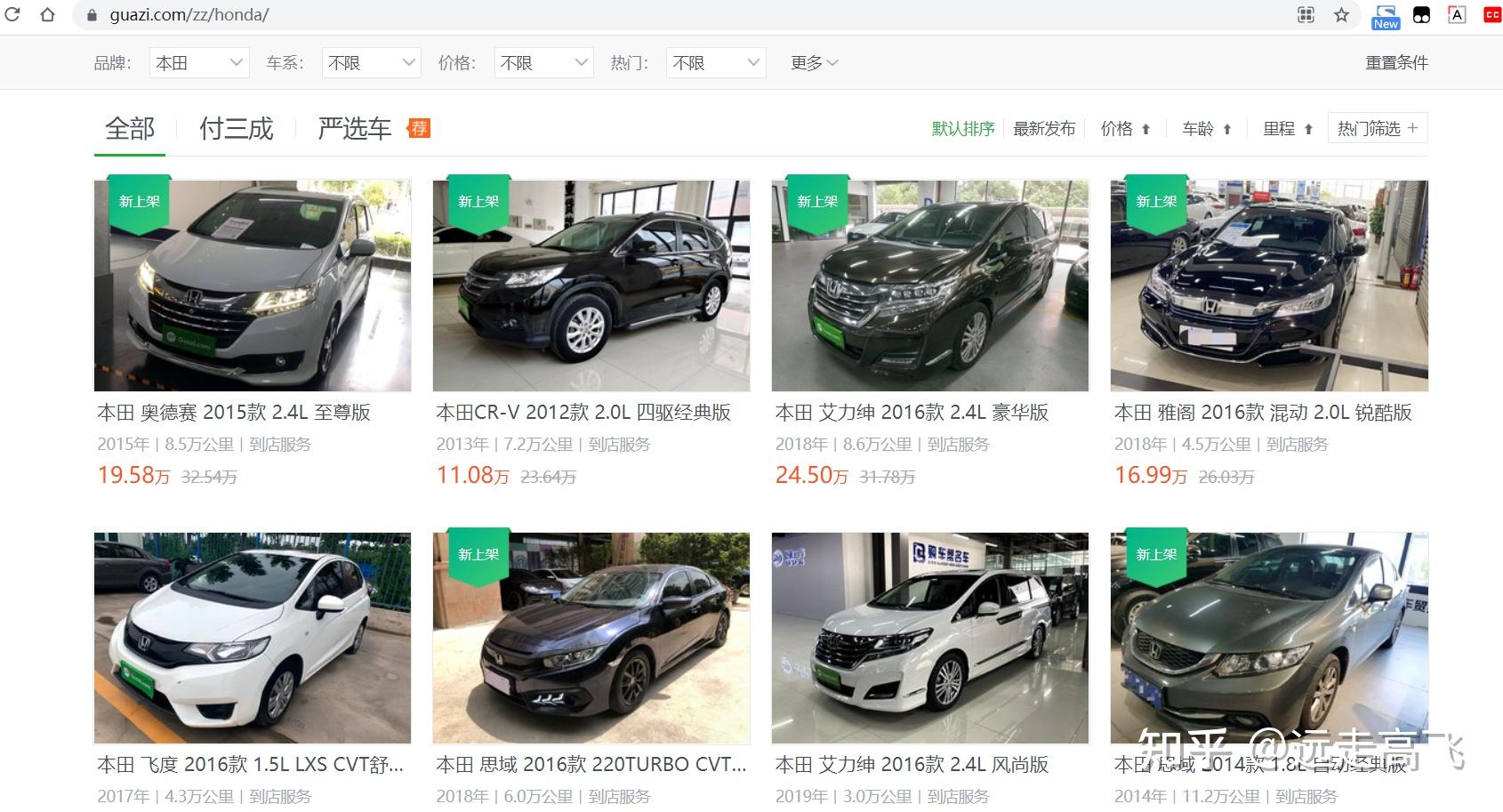Click 2013年 | 7.2万公里 | 到店服务 details

[543, 444]
